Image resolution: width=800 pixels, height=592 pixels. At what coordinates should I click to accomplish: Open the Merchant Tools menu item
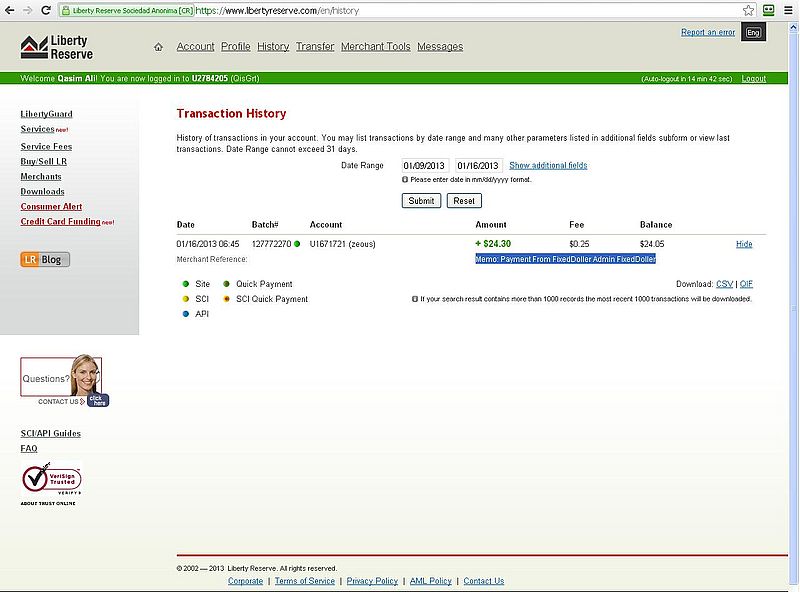click(376, 46)
